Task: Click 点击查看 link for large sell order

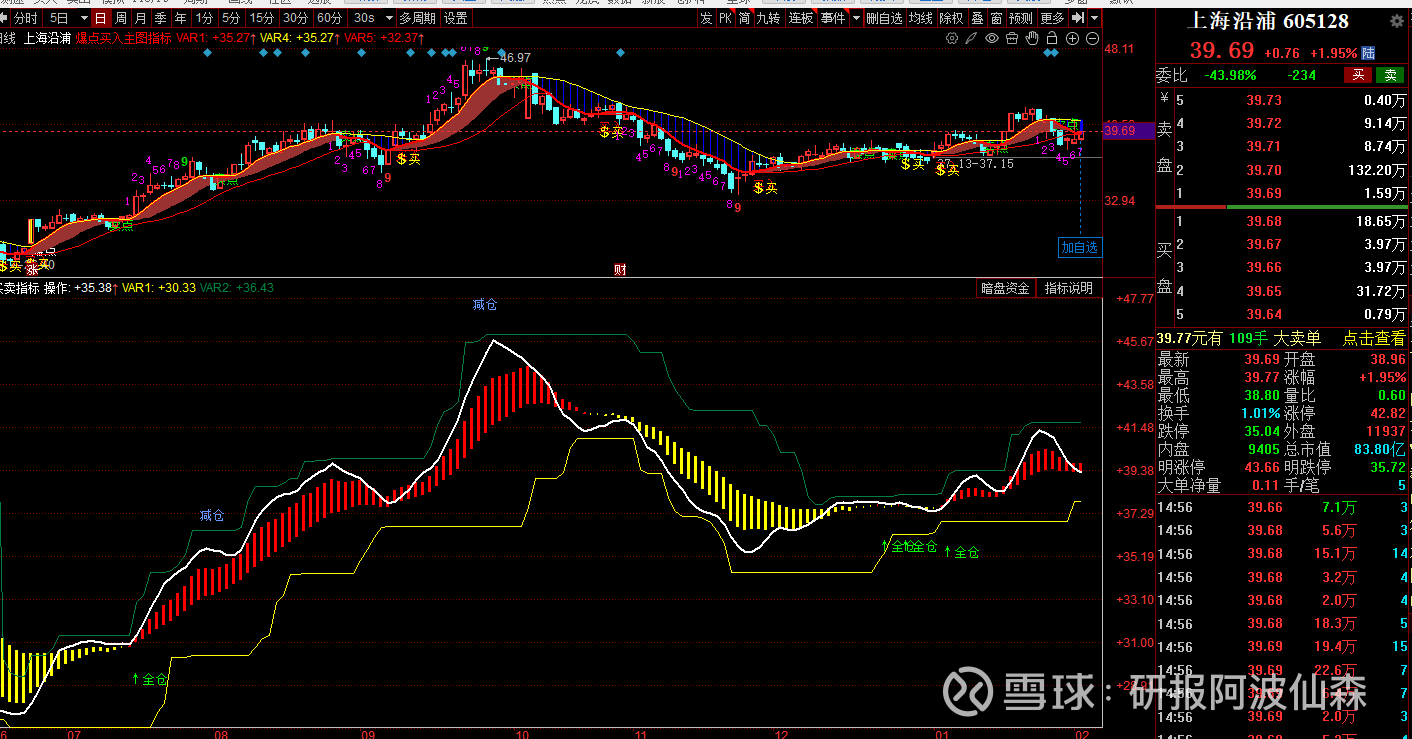Action: click(x=1373, y=339)
